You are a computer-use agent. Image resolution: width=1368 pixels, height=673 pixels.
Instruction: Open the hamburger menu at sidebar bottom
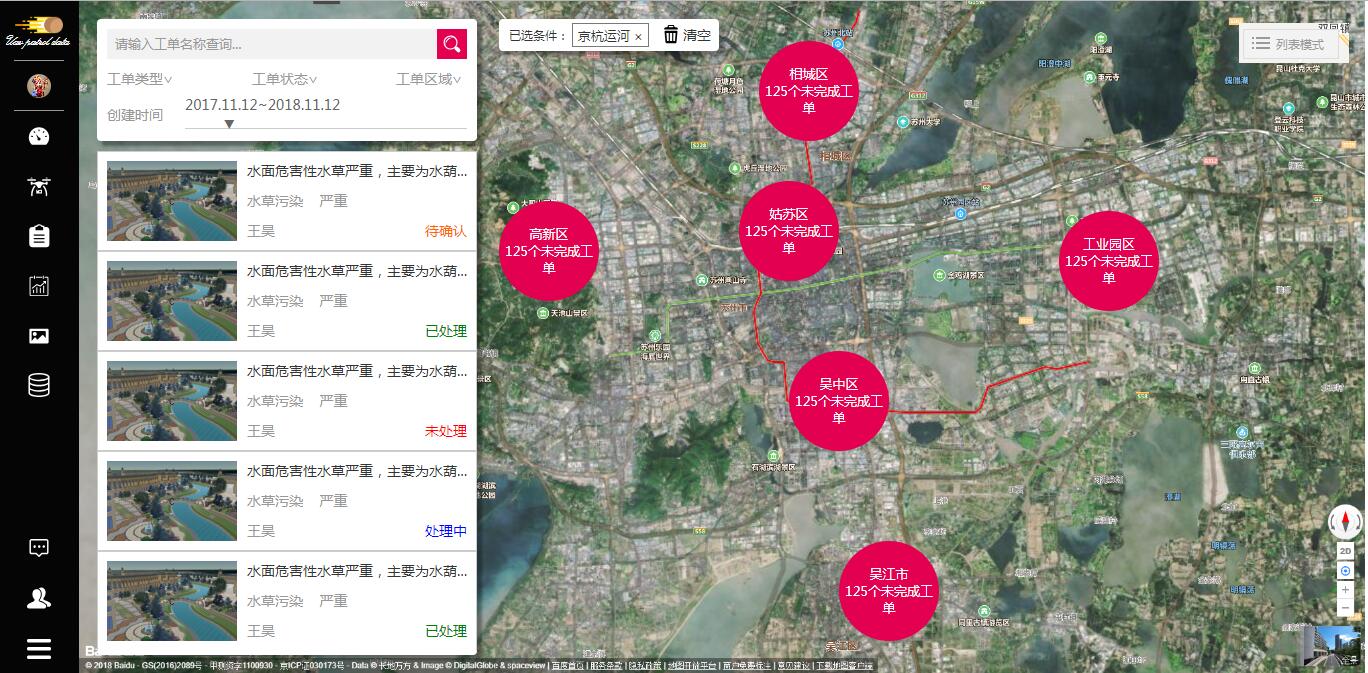pyautogui.click(x=39, y=649)
